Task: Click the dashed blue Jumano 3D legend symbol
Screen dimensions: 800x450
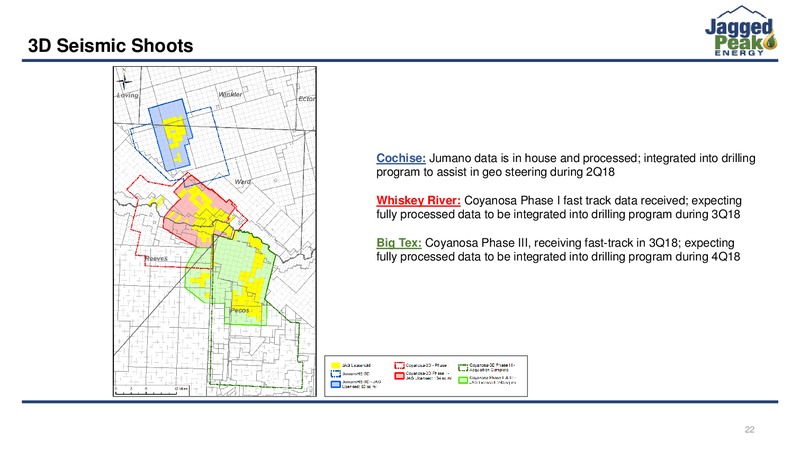Action: (335, 374)
